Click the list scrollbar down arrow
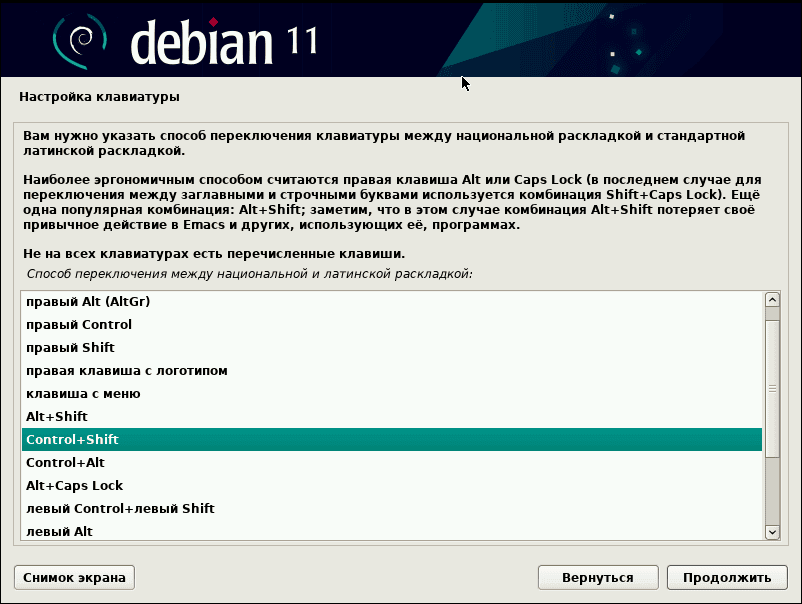 (772, 532)
